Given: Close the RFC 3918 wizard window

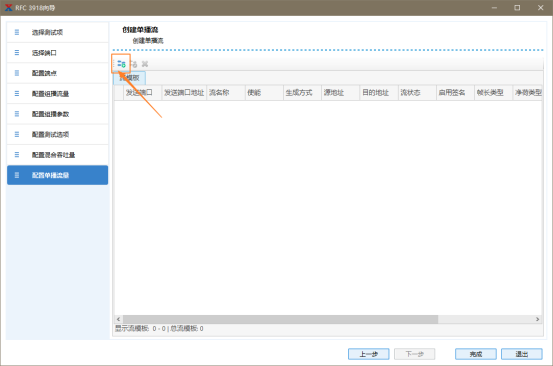Looking at the screenshot, I should [x=540, y=8].
